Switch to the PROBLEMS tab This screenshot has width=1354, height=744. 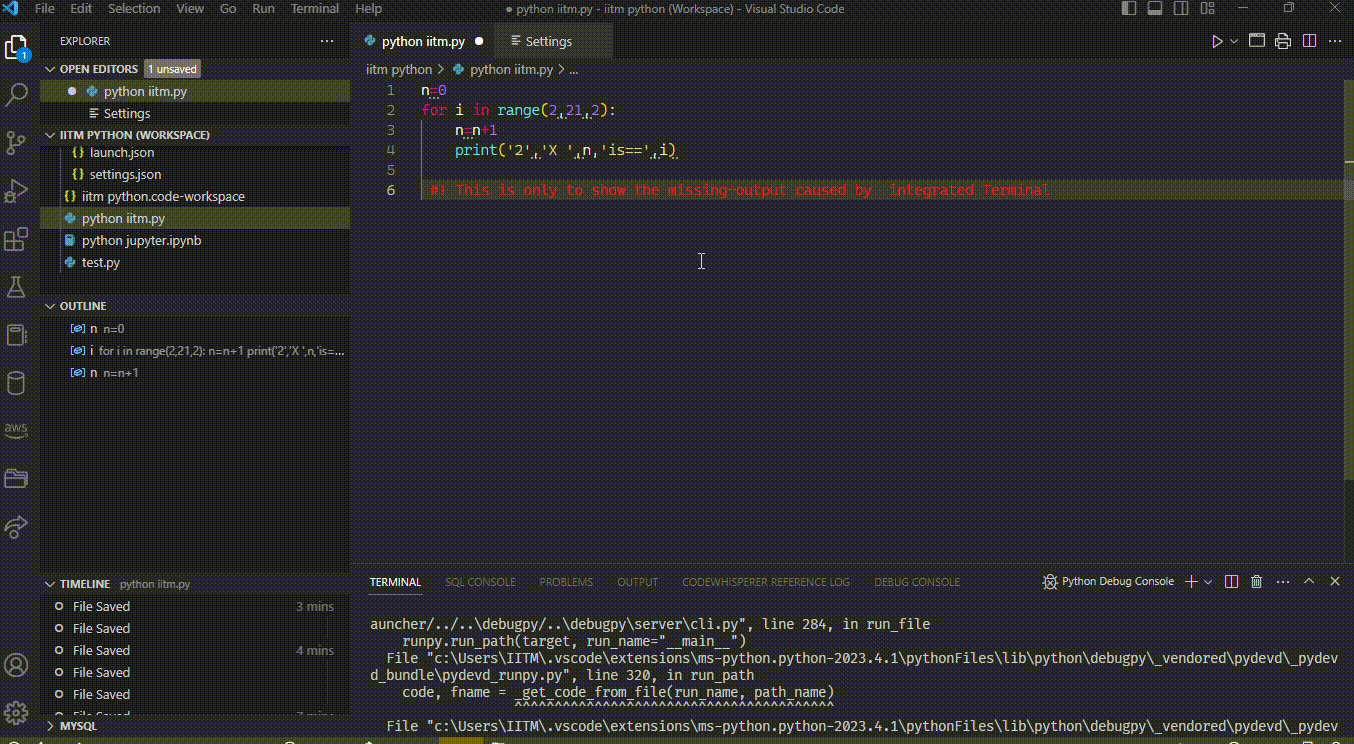[565, 581]
